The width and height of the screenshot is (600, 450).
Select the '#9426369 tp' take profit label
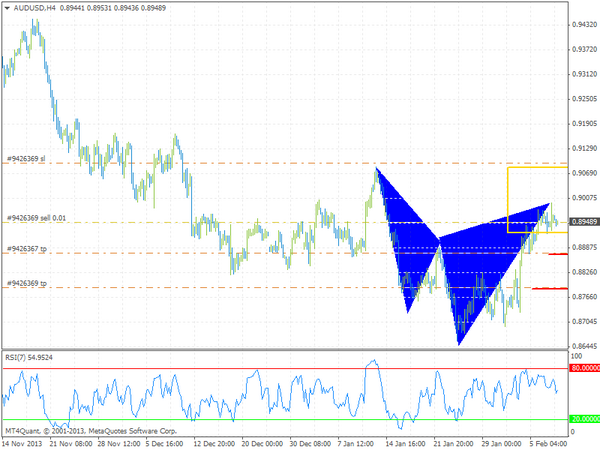(x=27, y=283)
